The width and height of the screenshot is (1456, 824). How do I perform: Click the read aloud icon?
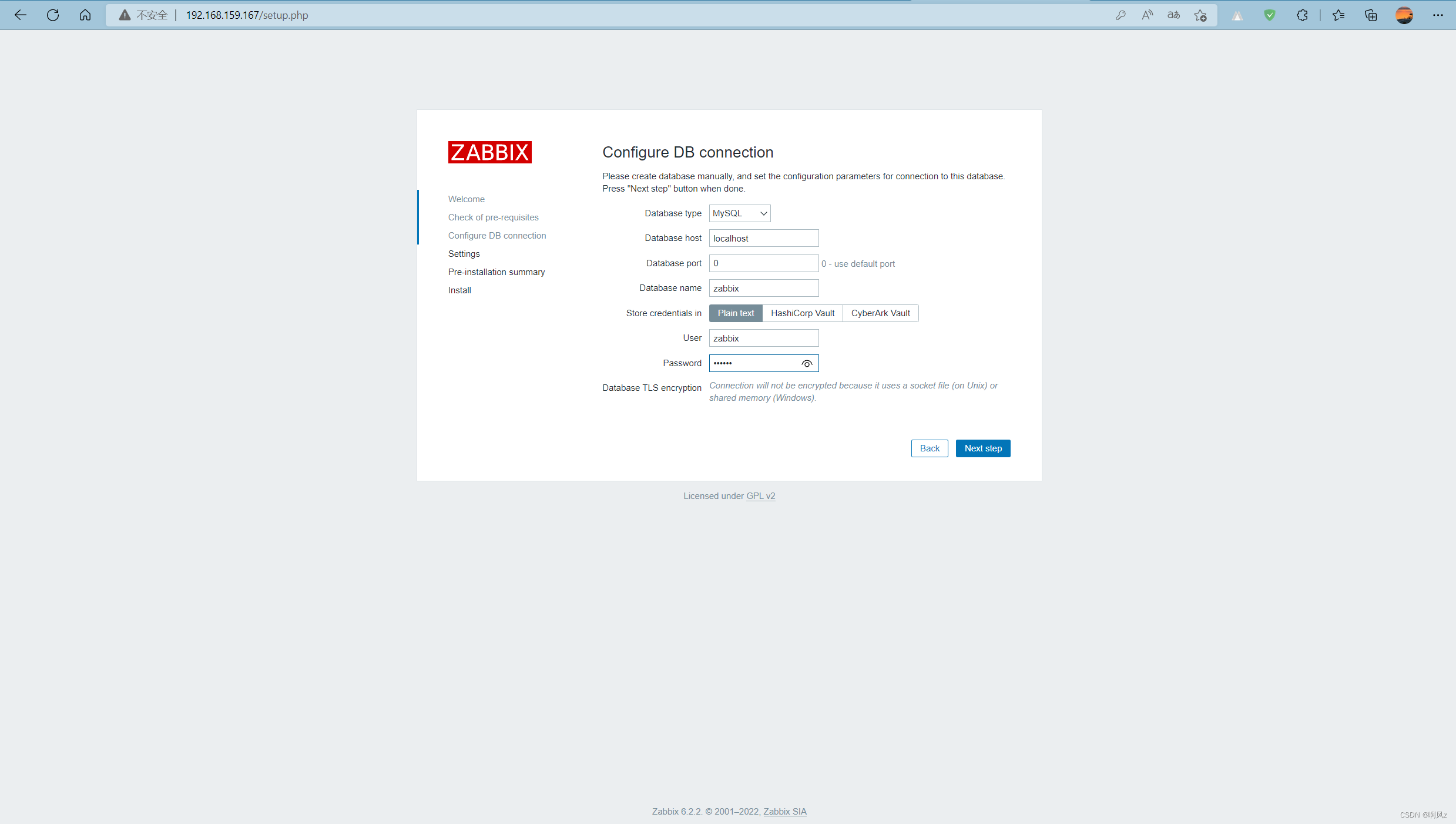pyautogui.click(x=1147, y=15)
